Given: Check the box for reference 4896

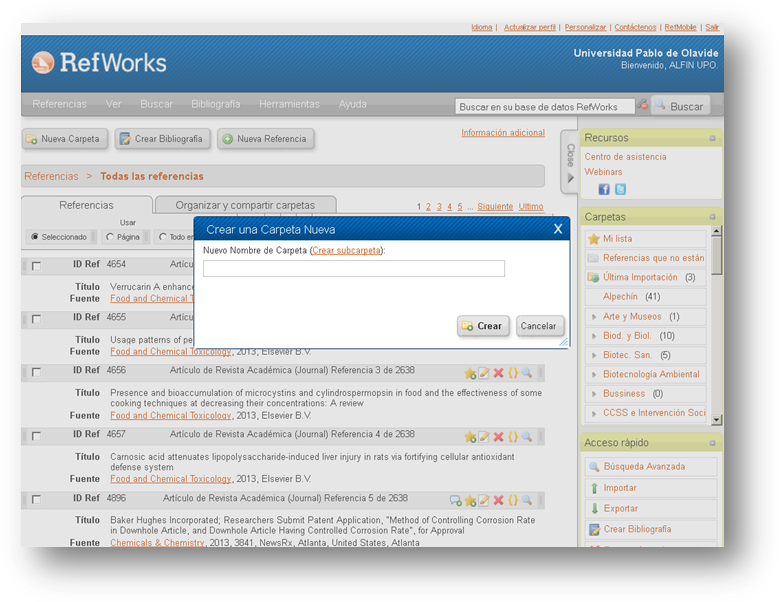Looking at the screenshot, I should tap(36, 500).
